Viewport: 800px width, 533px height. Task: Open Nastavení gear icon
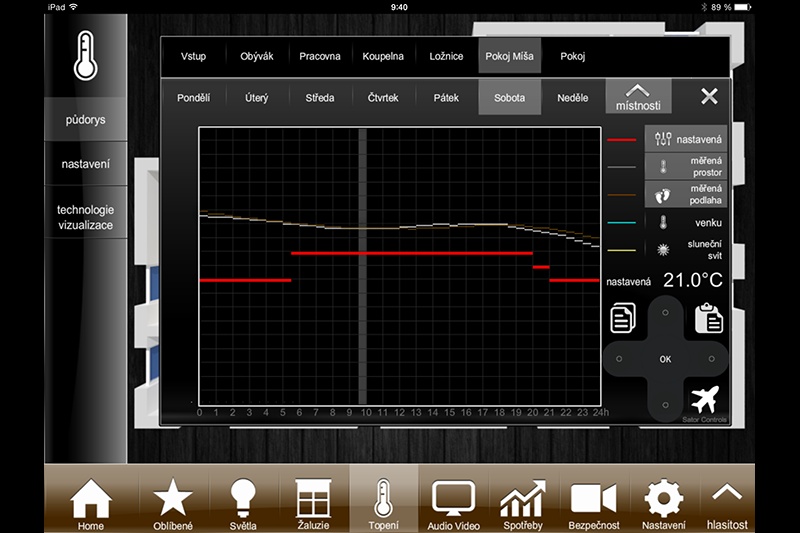click(664, 504)
